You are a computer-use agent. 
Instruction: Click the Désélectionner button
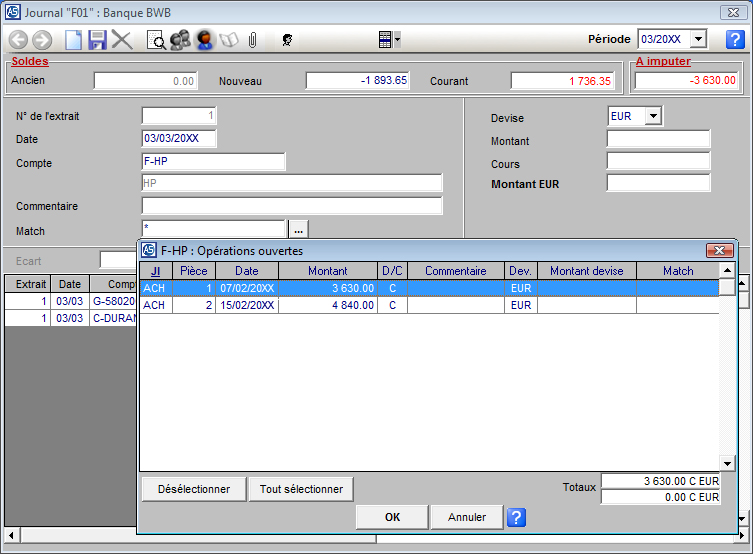(x=194, y=489)
